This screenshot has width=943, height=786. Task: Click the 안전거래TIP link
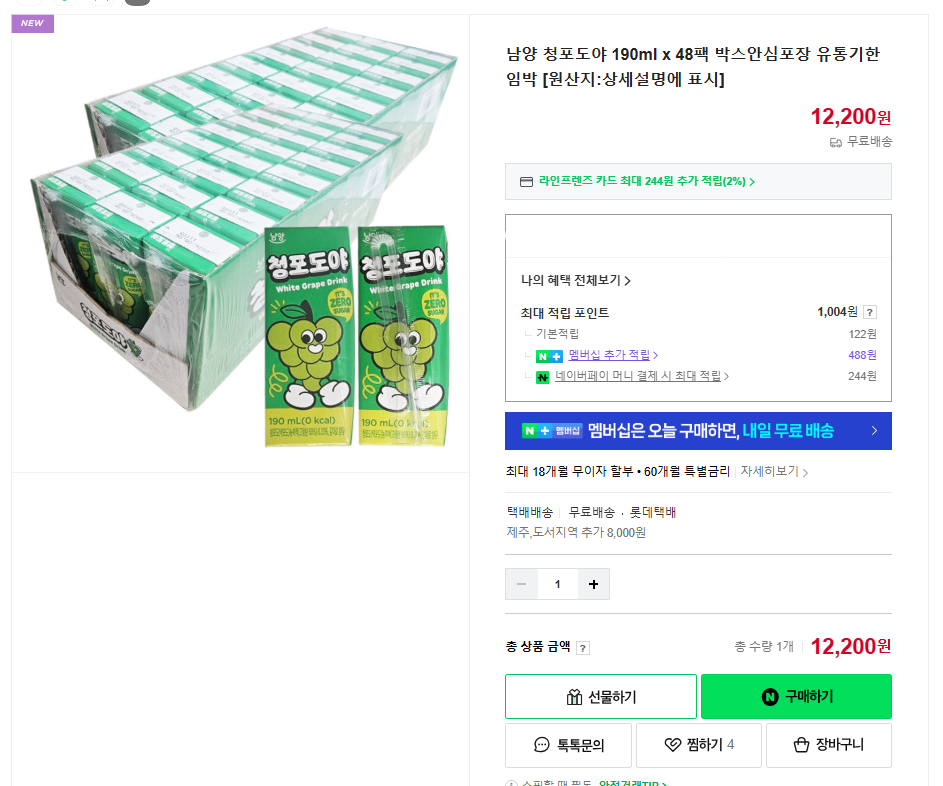tap(632, 783)
